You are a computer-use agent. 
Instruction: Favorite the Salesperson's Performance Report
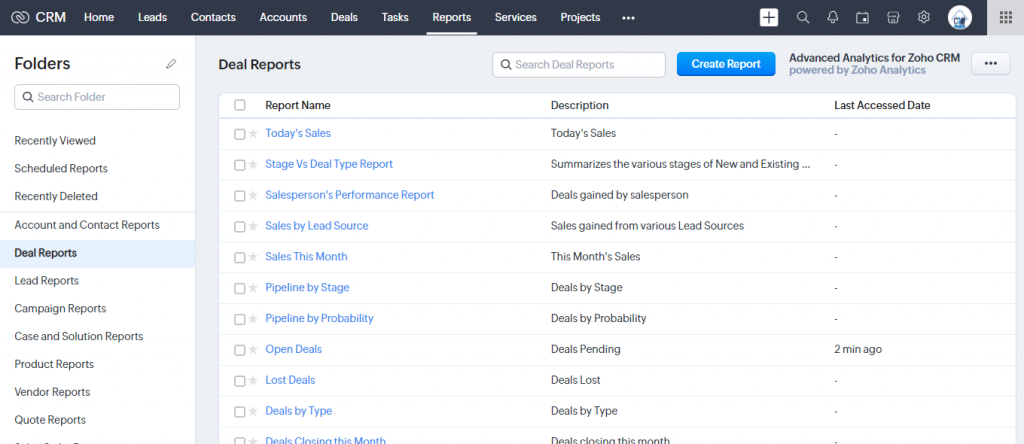(253, 195)
